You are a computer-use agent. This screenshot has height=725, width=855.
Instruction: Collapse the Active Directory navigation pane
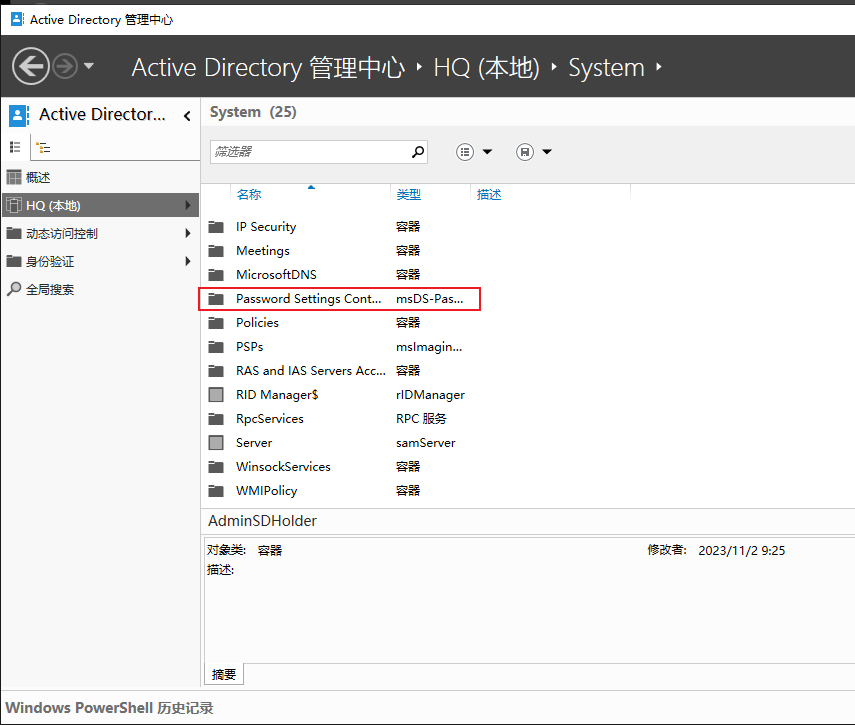(187, 116)
